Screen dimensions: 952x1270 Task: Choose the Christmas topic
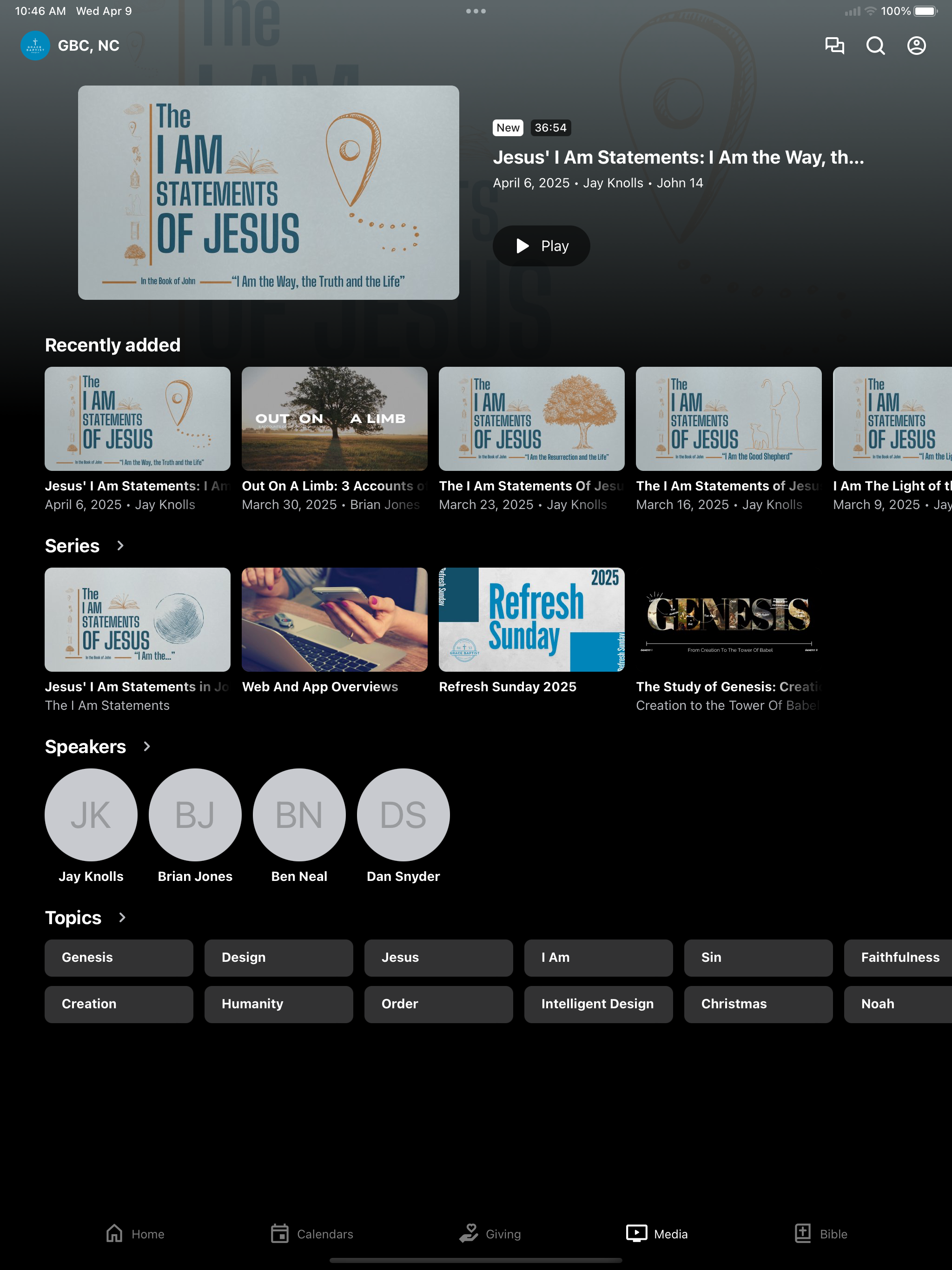click(x=759, y=1004)
